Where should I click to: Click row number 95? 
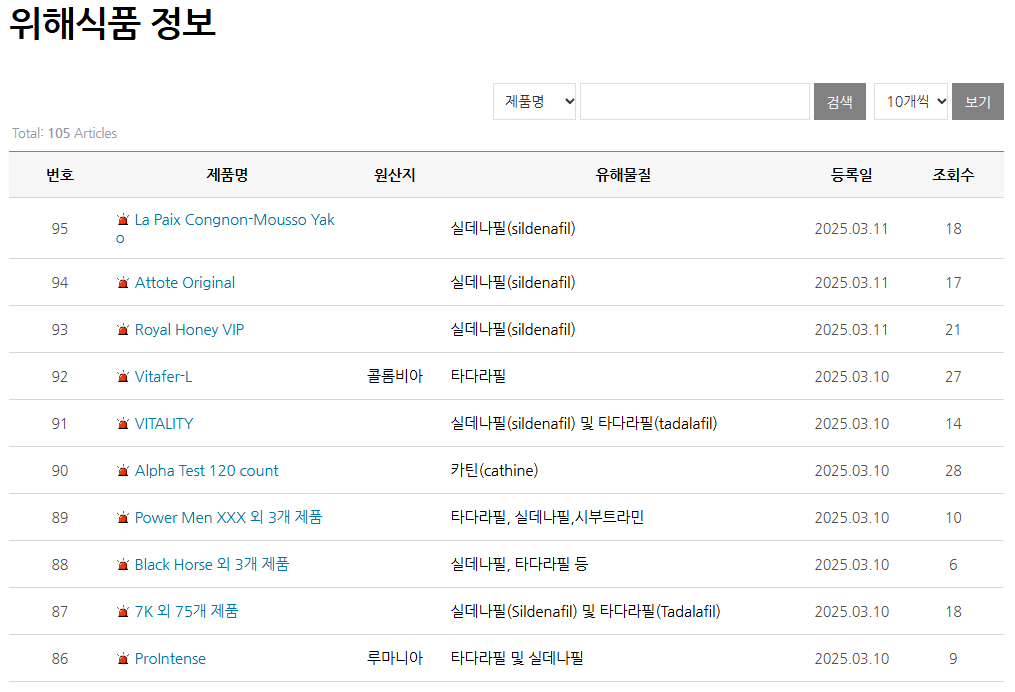click(60, 229)
